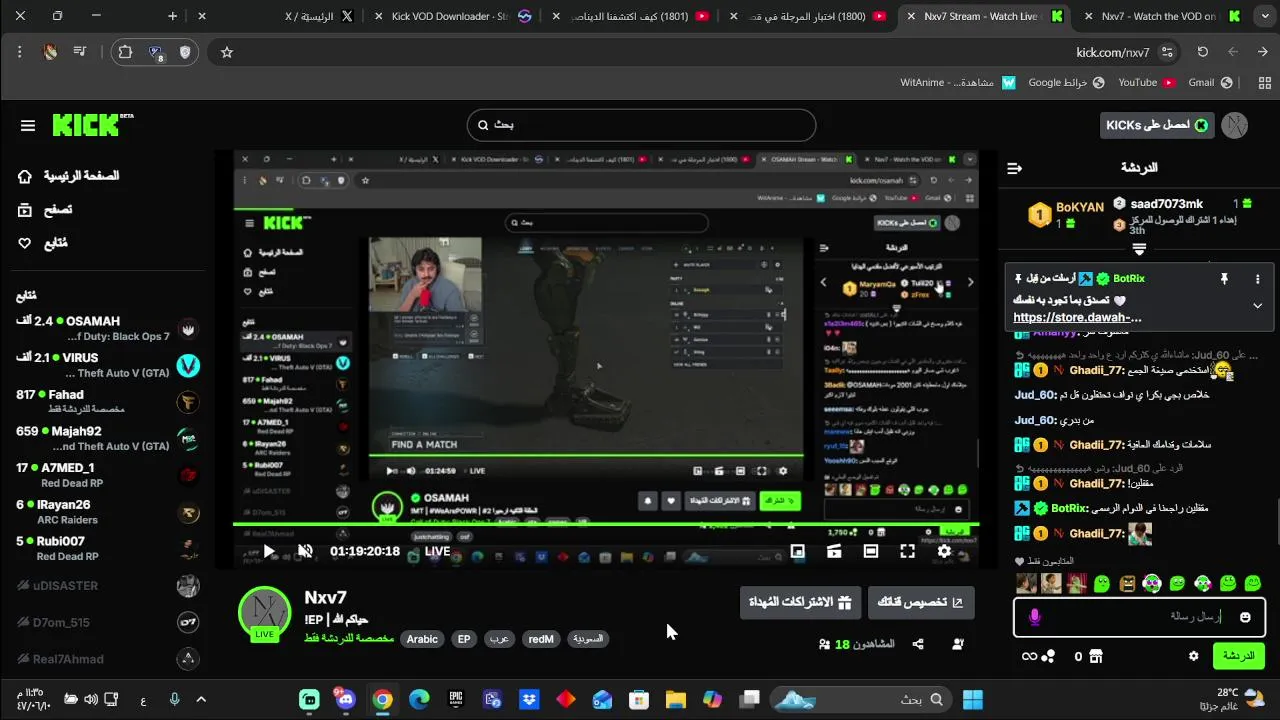Expand the gift leaderboard handle
This screenshot has width=1280, height=720.
1139,249
